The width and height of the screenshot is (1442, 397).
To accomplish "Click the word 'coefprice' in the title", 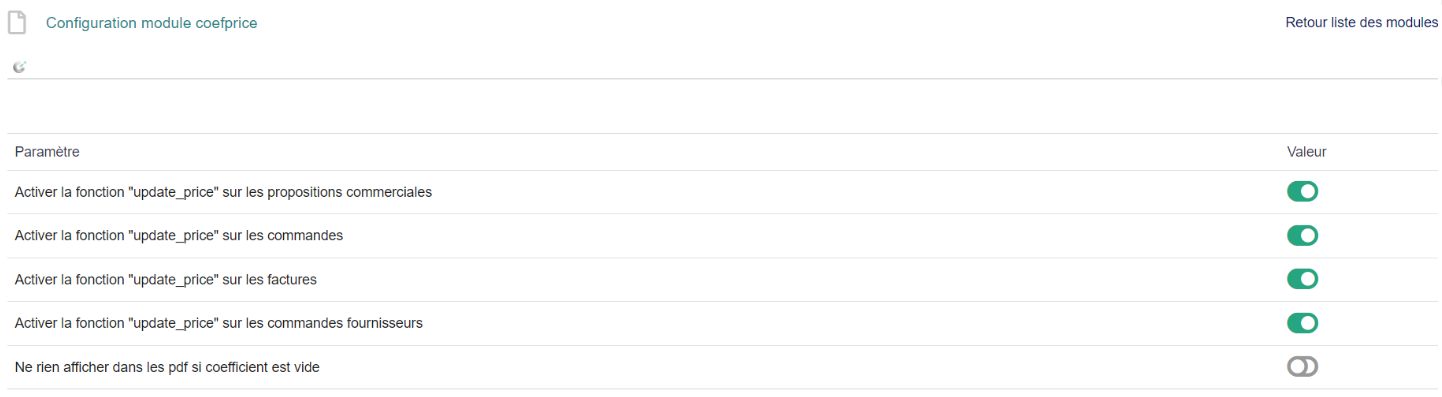I will tap(226, 22).
